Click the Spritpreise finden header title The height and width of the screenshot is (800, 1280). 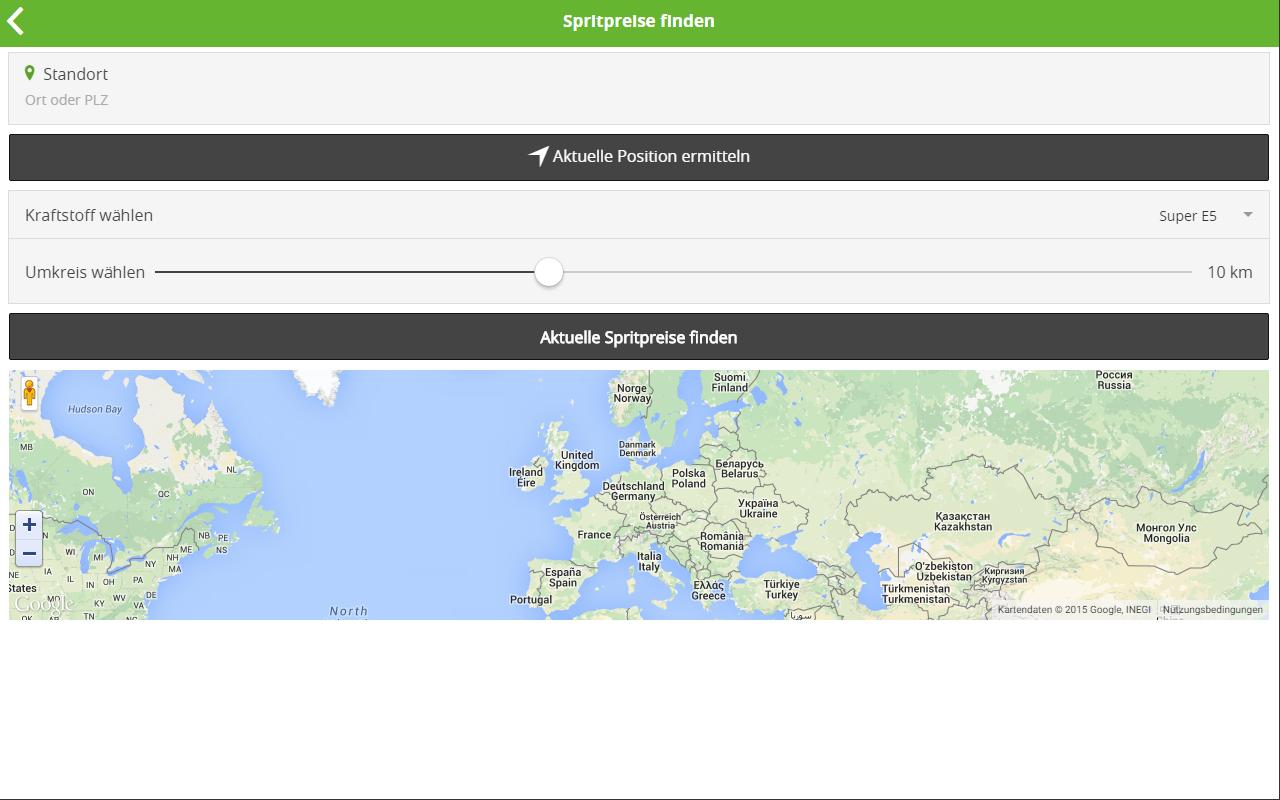(x=639, y=21)
